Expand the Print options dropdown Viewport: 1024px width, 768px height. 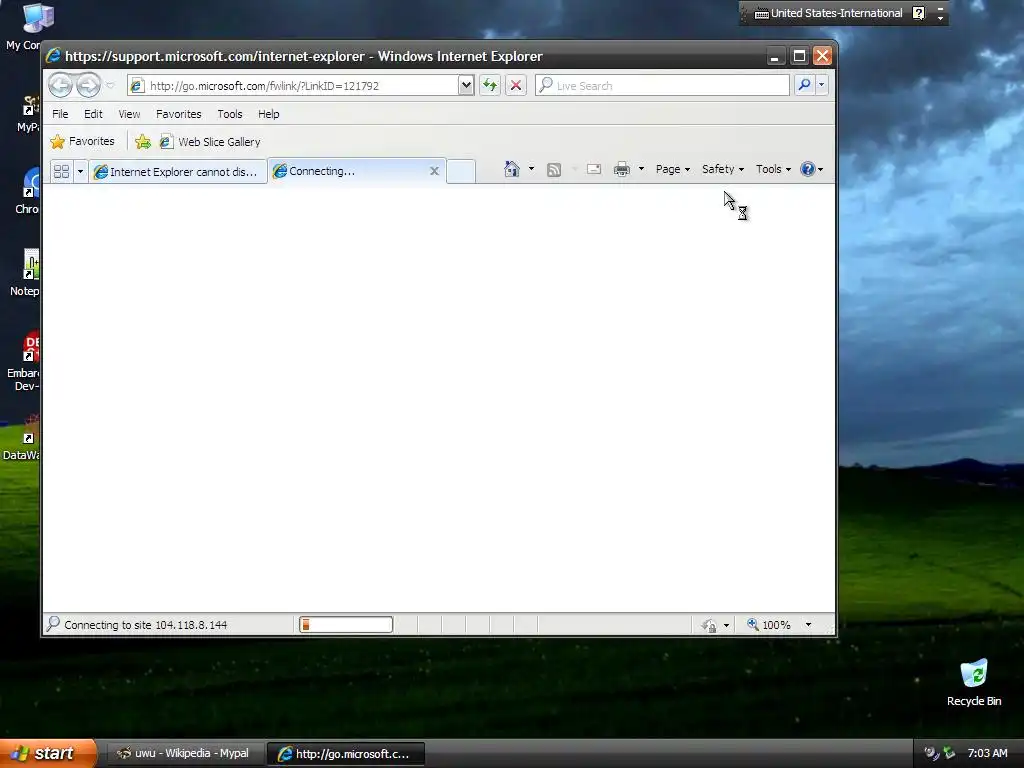(x=641, y=169)
